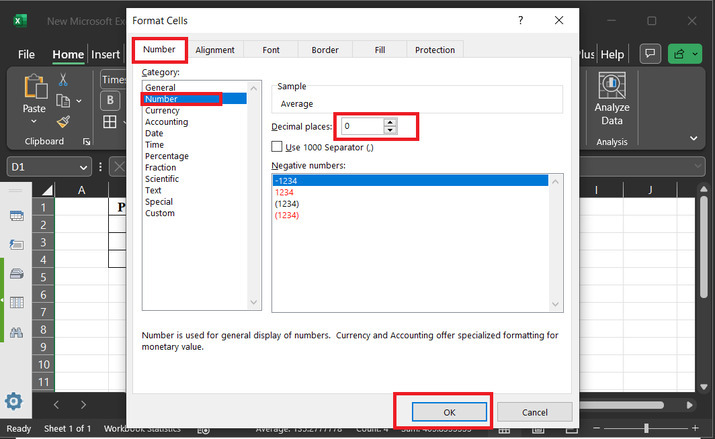Click the green Share button icon

tap(679, 54)
